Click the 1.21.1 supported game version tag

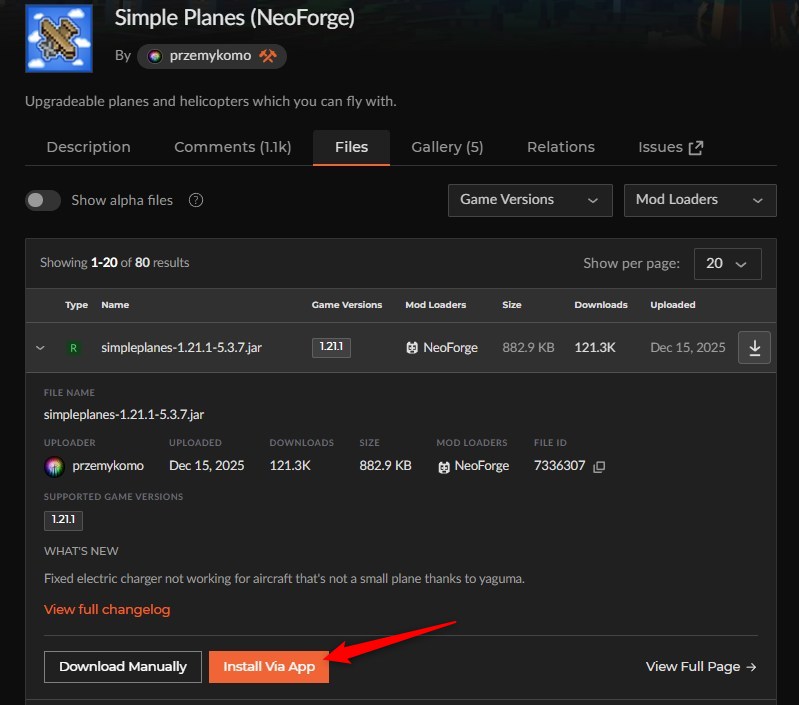tap(63, 520)
